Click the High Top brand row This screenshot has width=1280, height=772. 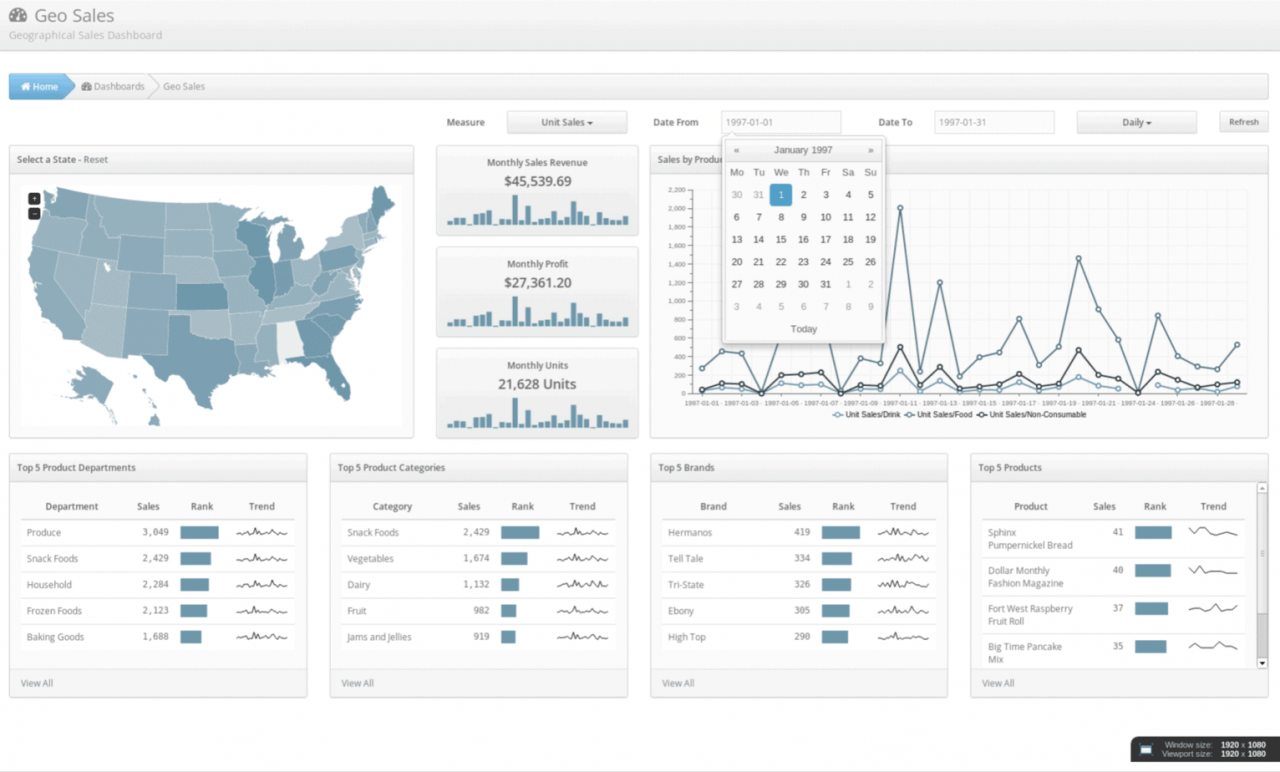point(799,637)
